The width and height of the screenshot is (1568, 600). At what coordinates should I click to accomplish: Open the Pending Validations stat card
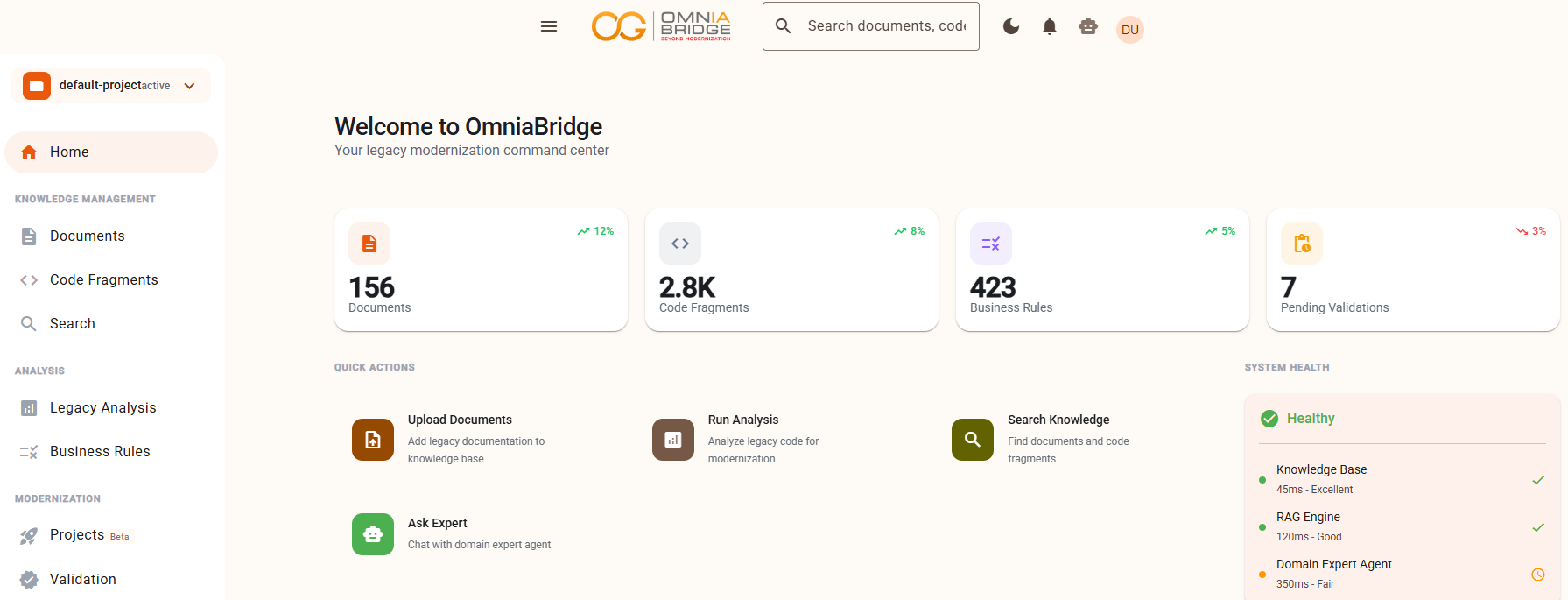(x=1412, y=270)
